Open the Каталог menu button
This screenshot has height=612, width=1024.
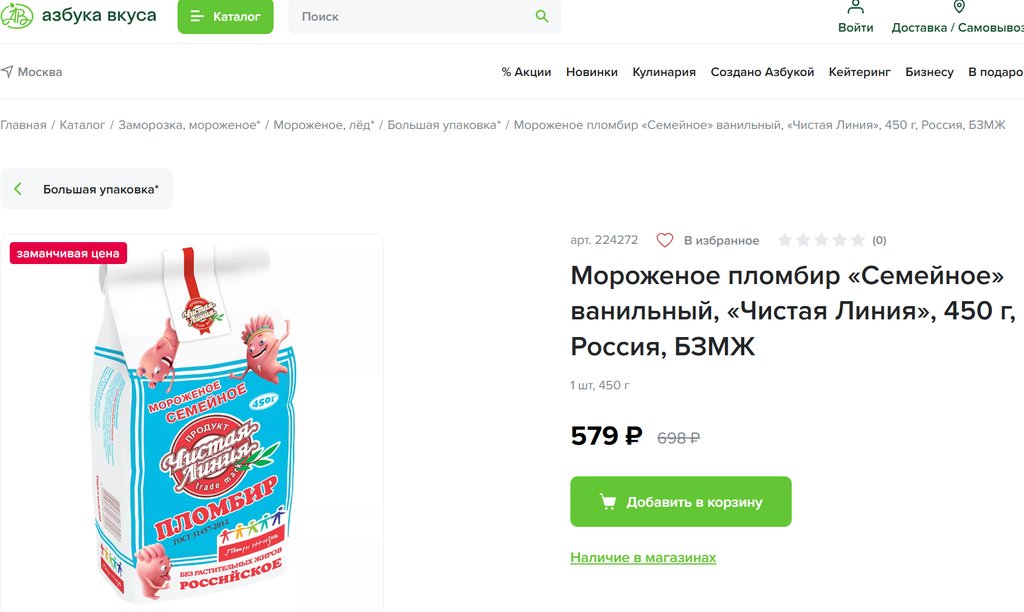[x=225, y=16]
